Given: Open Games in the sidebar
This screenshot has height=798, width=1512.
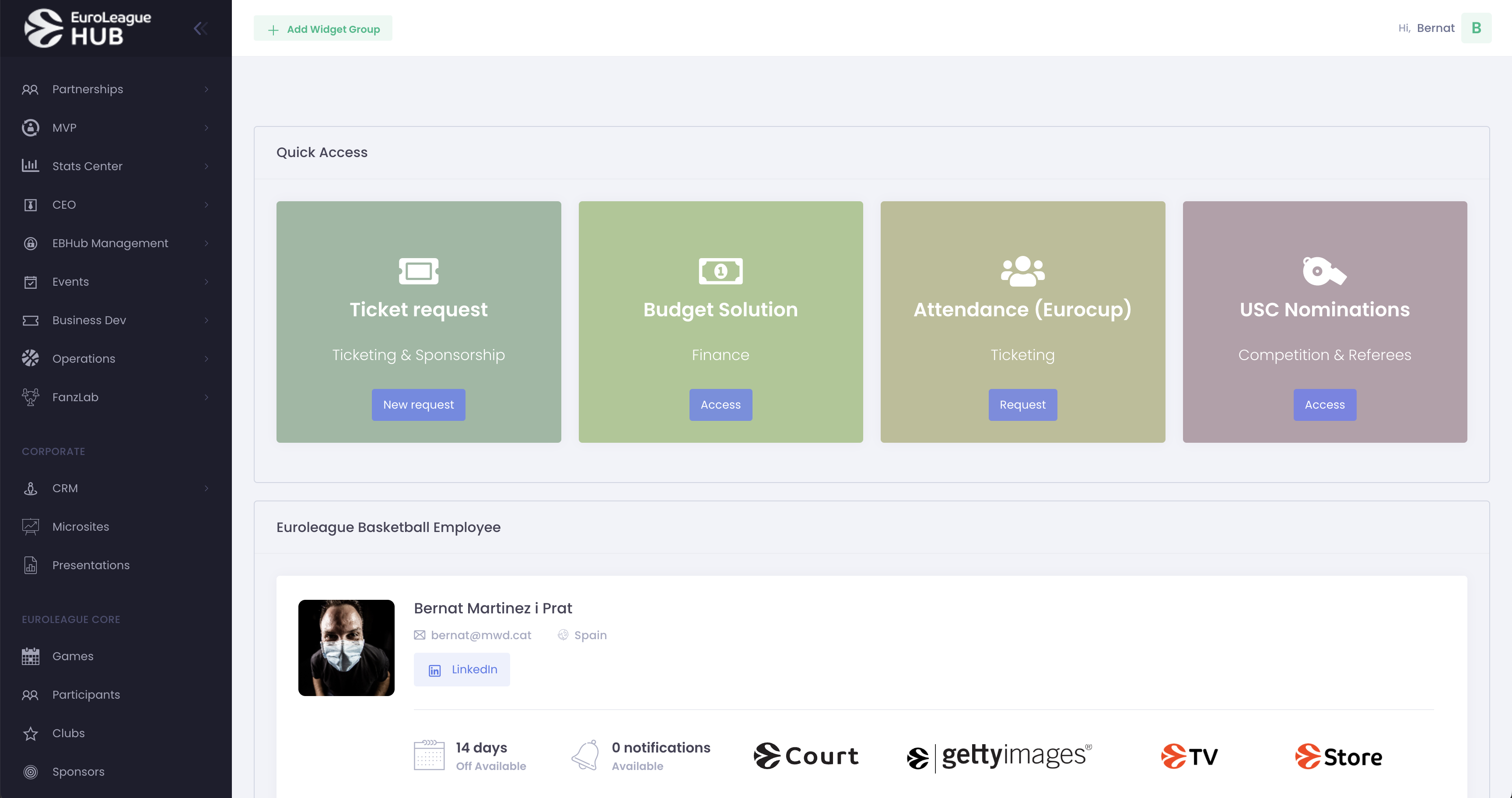Looking at the screenshot, I should click(73, 656).
